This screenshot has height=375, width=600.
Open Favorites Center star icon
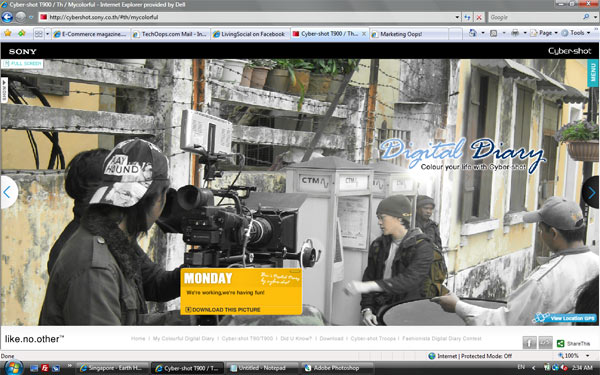point(8,34)
